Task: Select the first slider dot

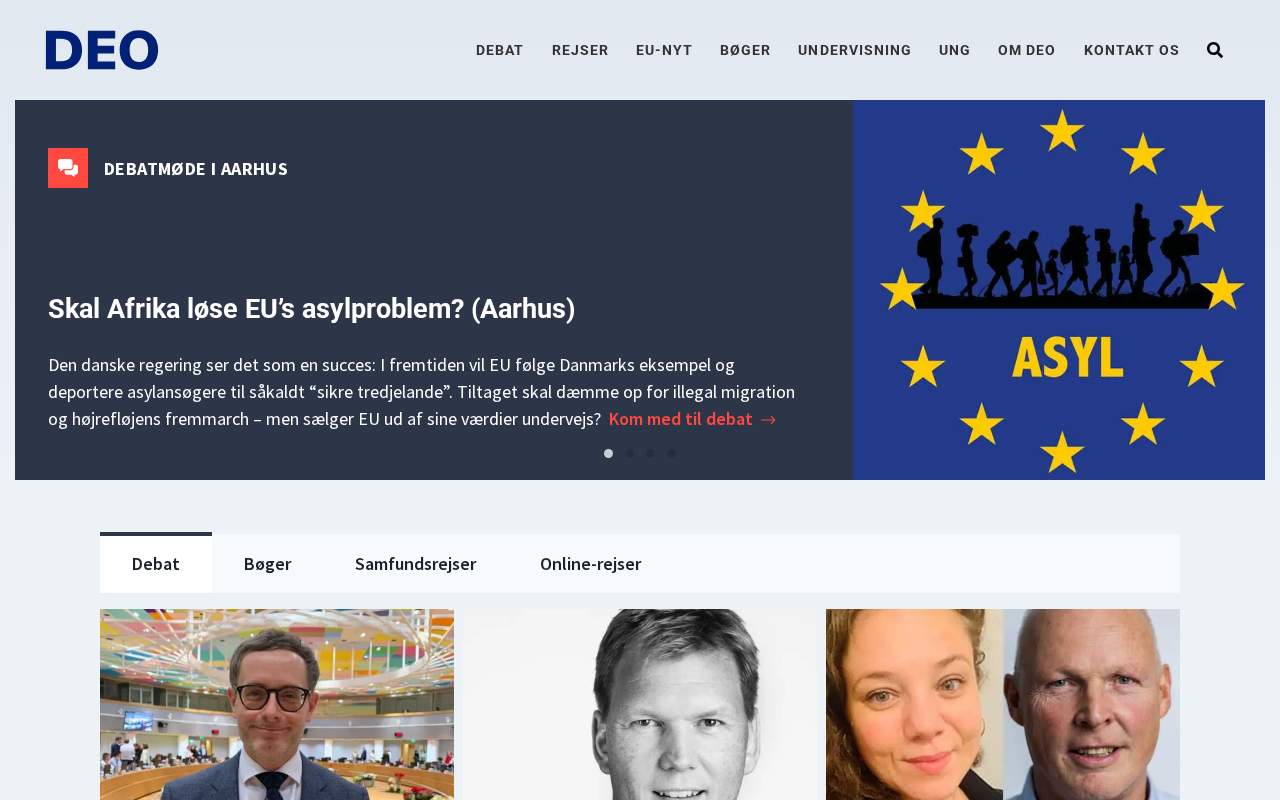Action: click(608, 454)
